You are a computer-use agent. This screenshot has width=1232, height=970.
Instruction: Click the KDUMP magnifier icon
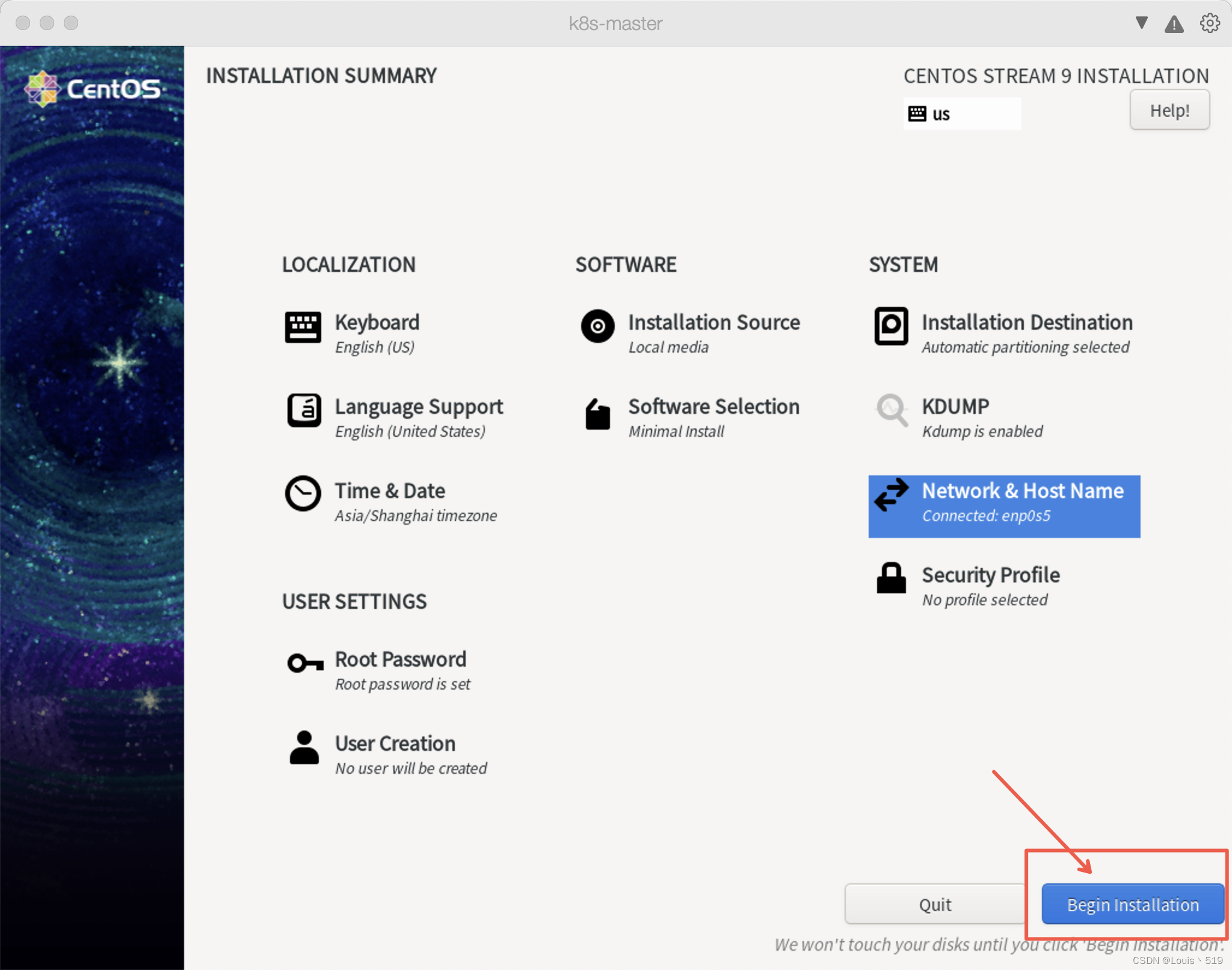(892, 410)
